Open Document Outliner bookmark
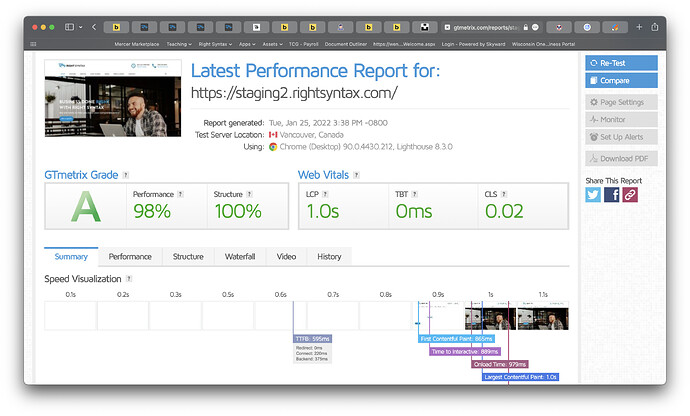This screenshot has width=690, height=416. (345, 44)
